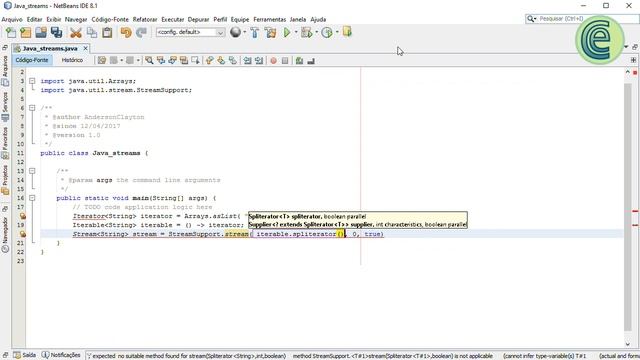Switch to the Histórico view
640x360 pixels.
click(72, 60)
